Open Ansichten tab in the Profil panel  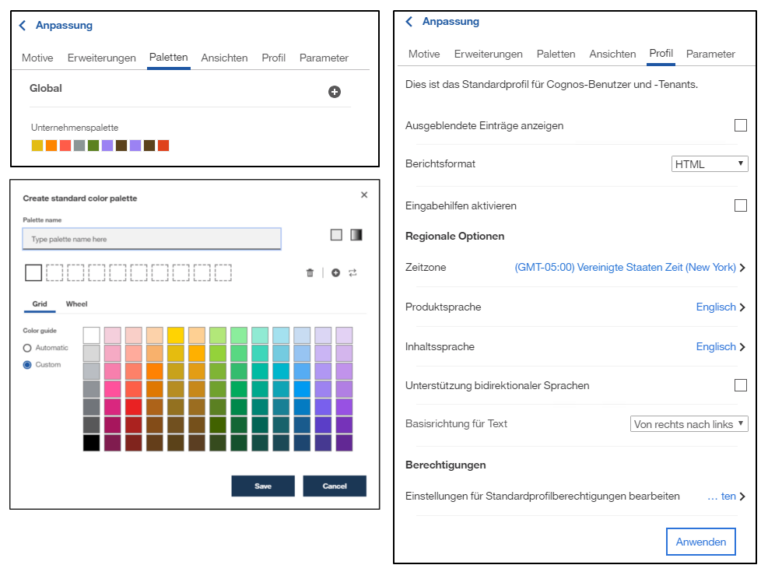click(x=612, y=54)
